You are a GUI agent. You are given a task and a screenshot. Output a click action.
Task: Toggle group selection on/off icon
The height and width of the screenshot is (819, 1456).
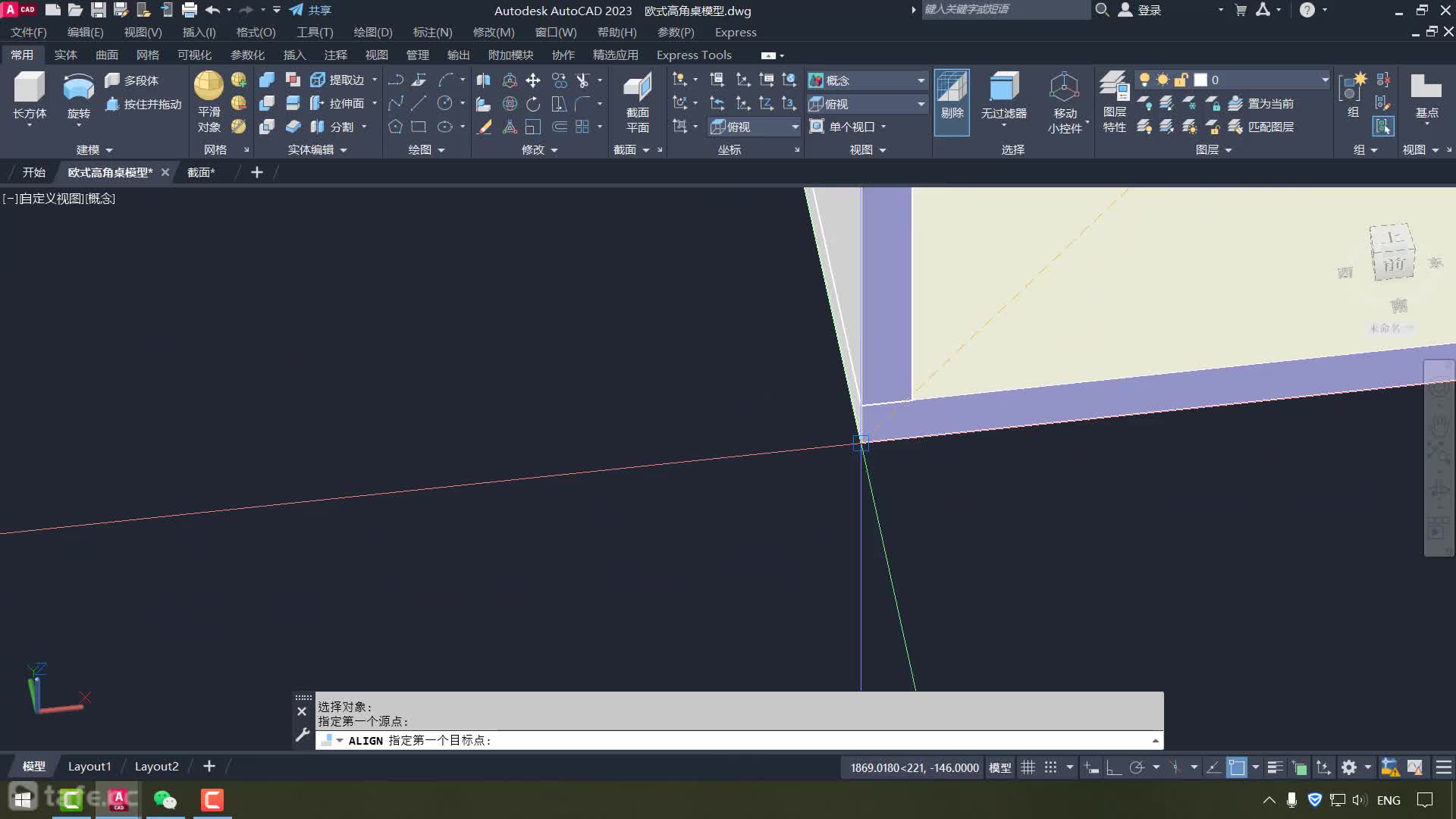click(x=1383, y=127)
